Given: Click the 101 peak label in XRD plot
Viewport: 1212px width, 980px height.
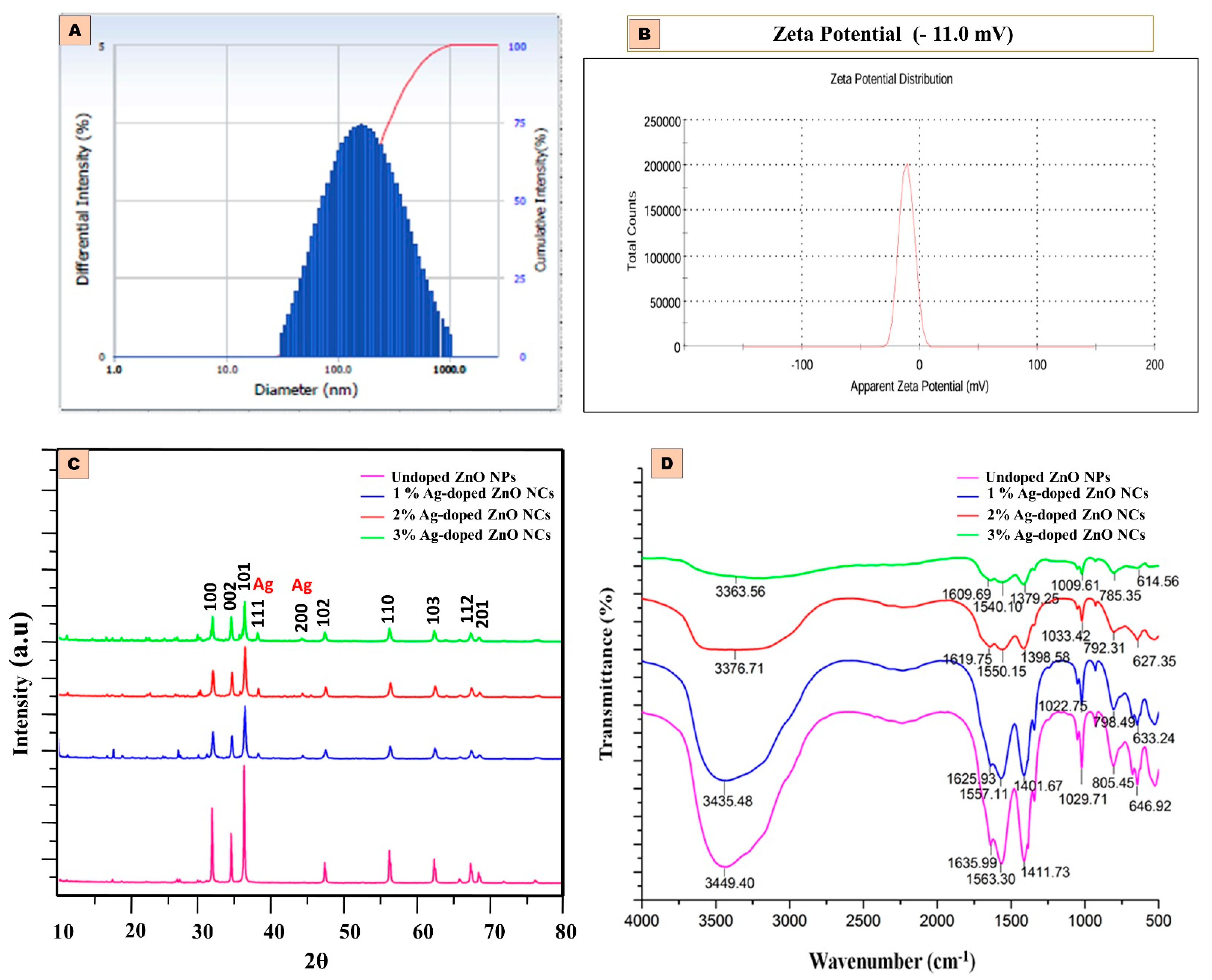Looking at the screenshot, I should 244,577.
